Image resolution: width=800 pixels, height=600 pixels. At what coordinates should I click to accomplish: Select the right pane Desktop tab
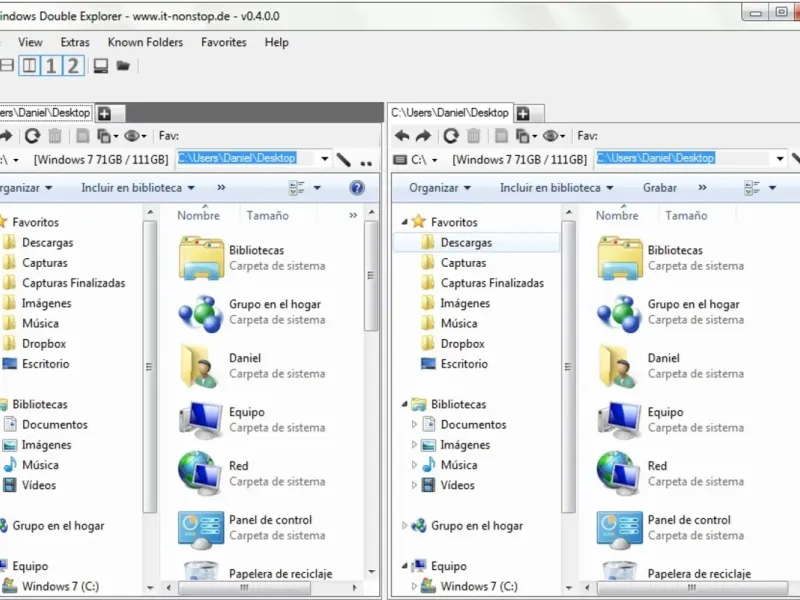(x=450, y=113)
